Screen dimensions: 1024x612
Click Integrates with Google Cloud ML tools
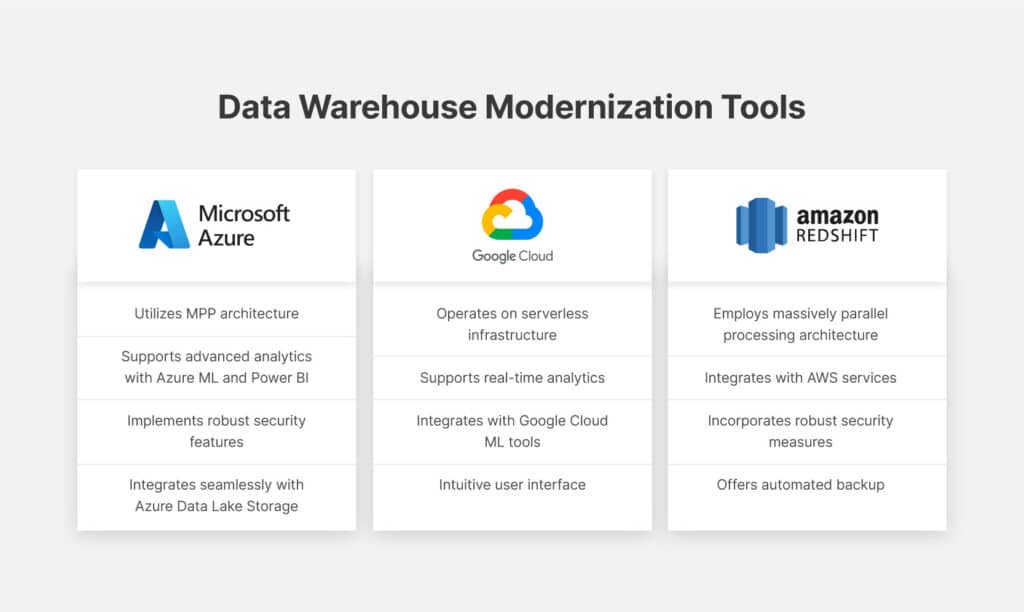click(512, 431)
